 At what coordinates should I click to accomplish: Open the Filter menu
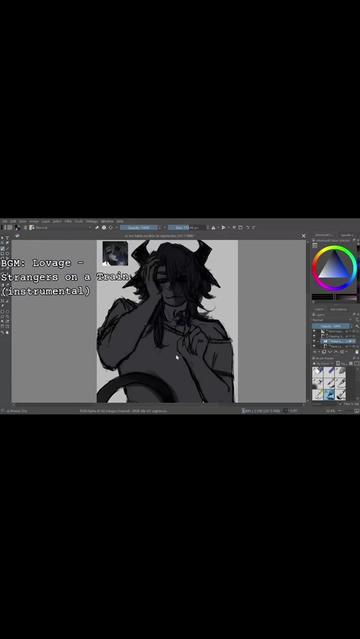pos(68,221)
